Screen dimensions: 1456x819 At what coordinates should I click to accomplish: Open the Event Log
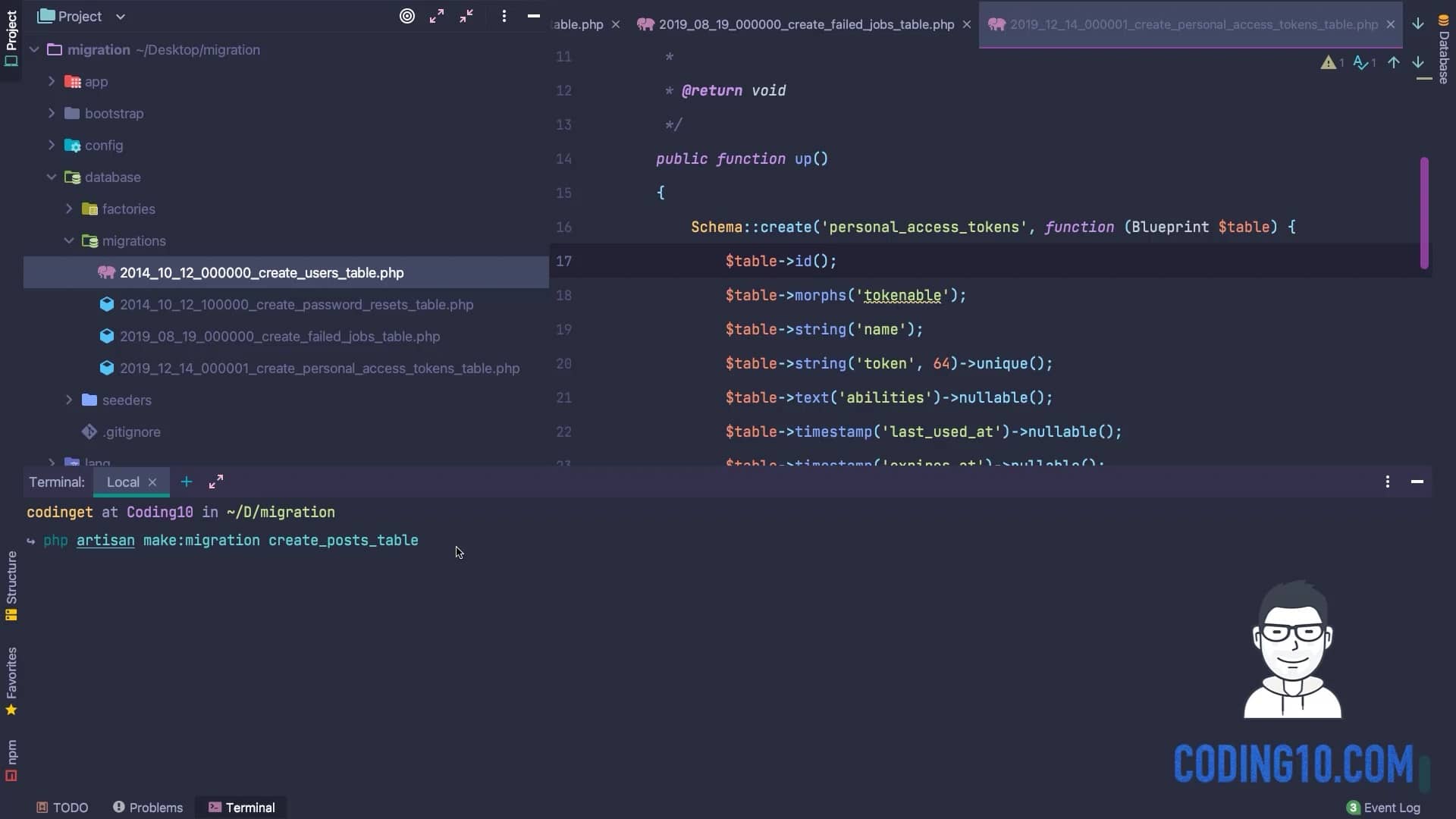tap(1383, 808)
